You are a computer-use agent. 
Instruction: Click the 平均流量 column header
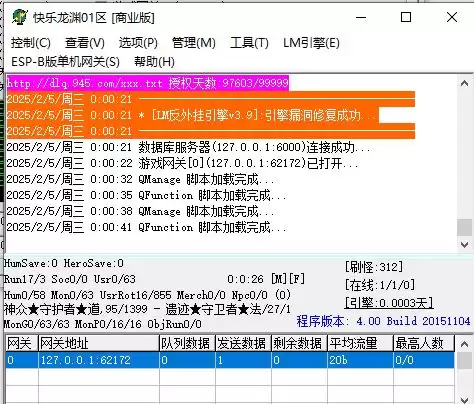tap(361, 343)
